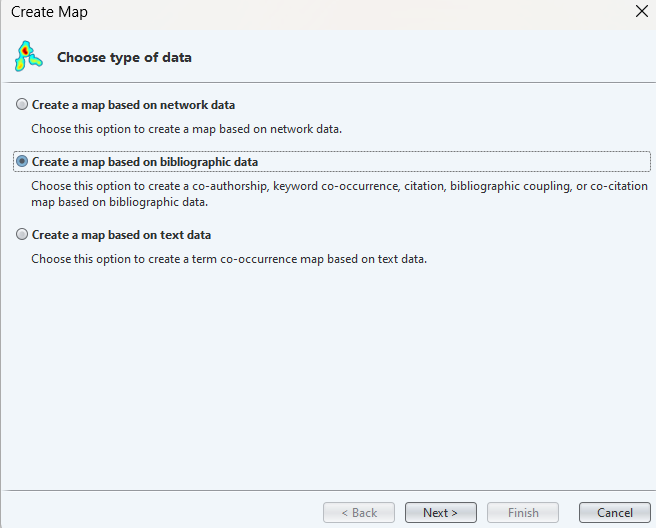Select the bibliographic data radio button
This screenshot has height=528, width=656.
[22, 161]
